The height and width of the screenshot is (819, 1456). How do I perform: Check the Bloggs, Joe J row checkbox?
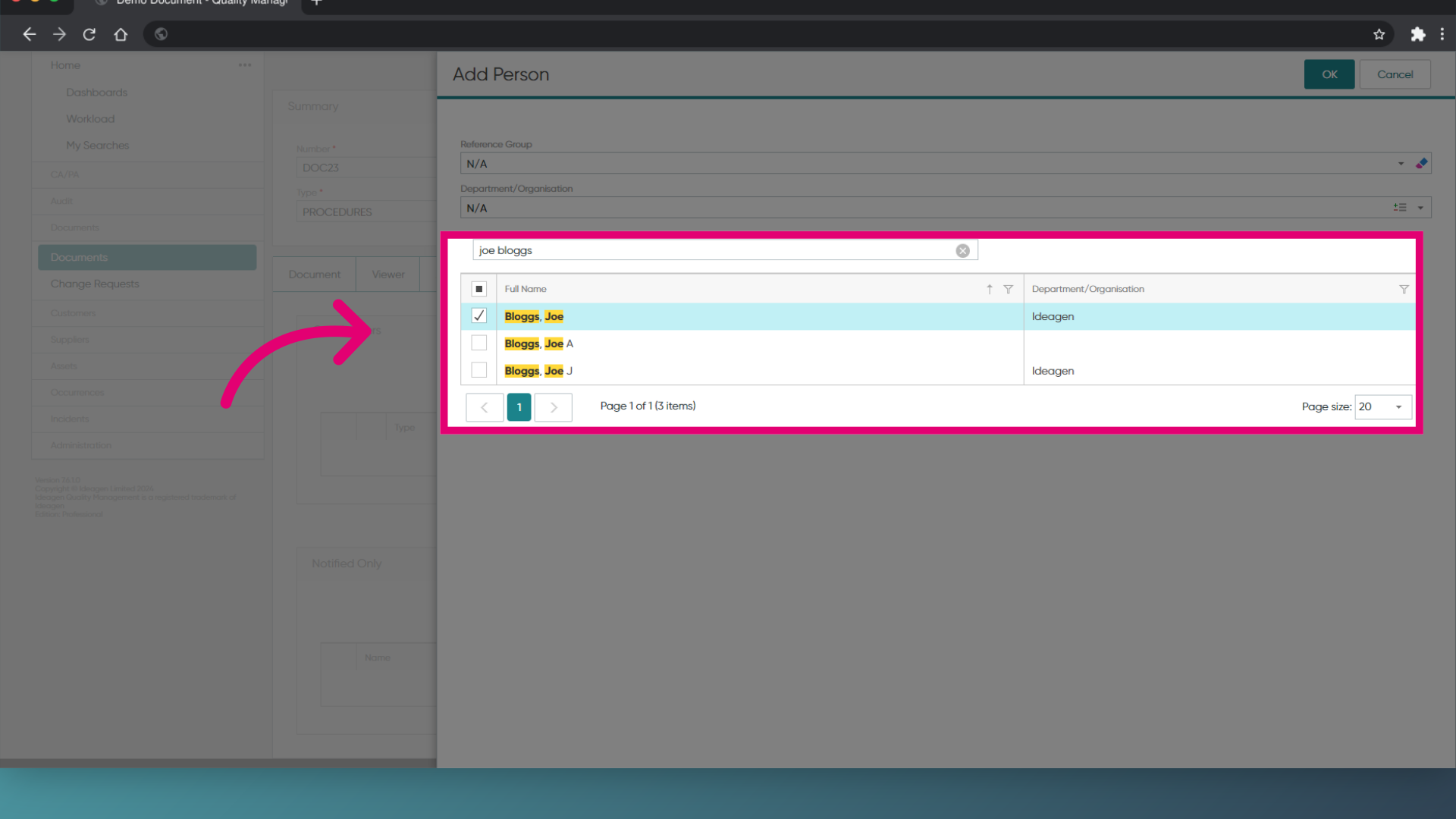click(479, 370)
